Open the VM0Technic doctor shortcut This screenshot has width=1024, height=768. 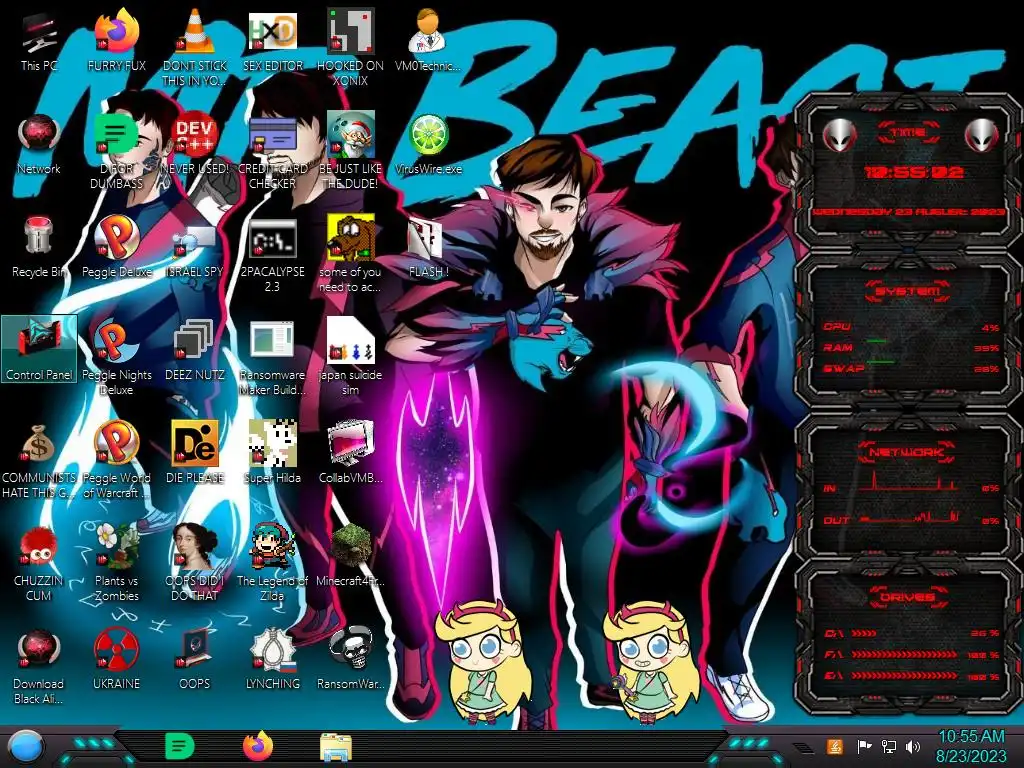click(428, 42)
